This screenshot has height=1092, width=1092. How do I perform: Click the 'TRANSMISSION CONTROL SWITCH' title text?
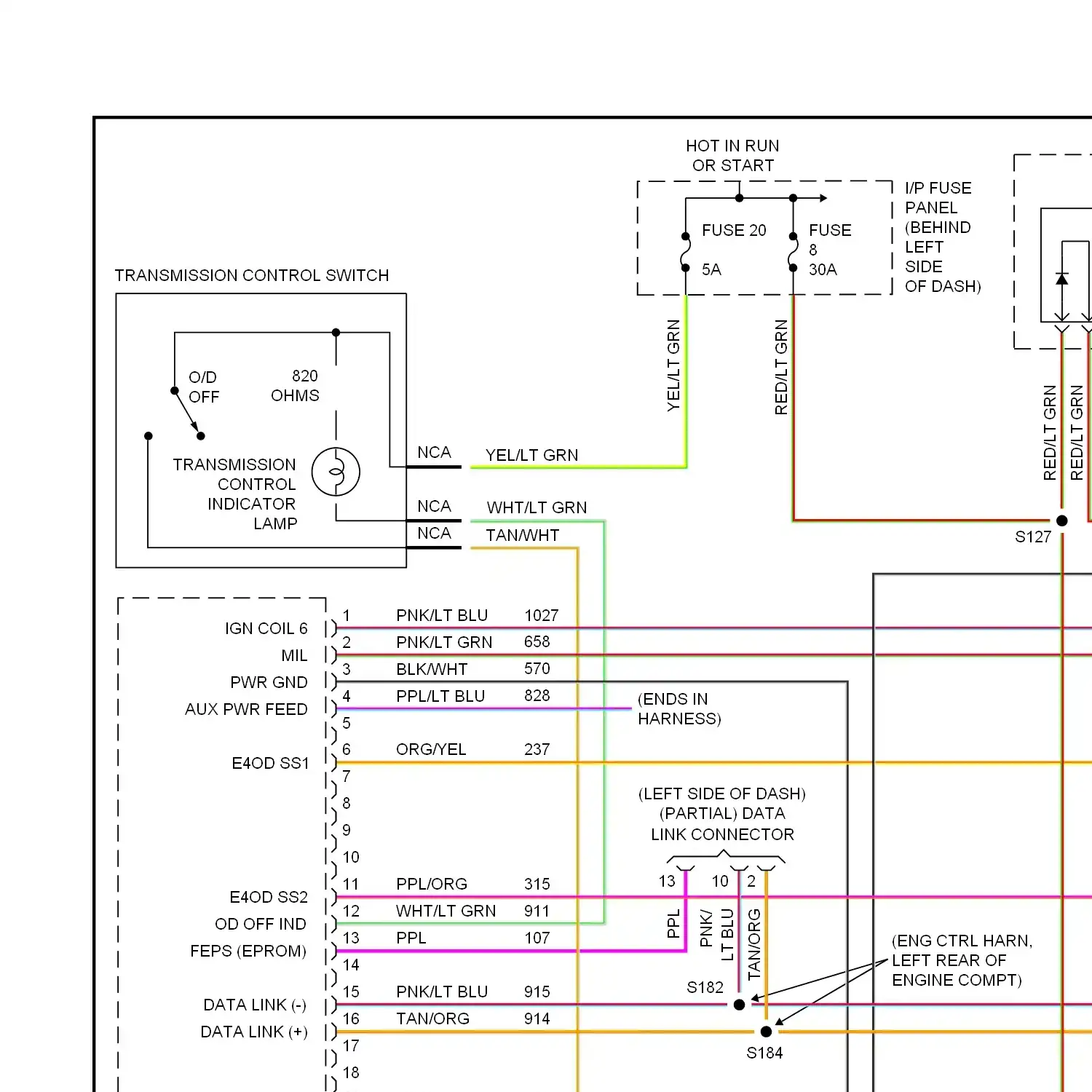pyautogui.click(x=252, y=275)
